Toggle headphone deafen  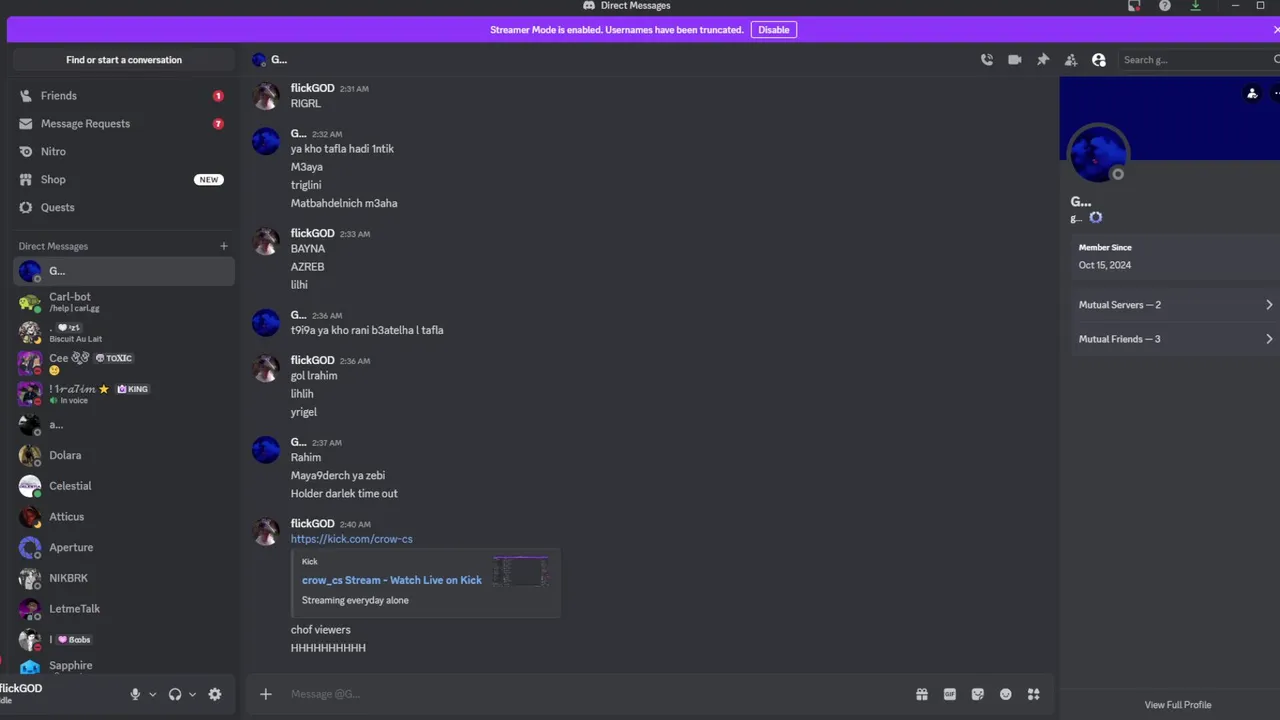(x=175, y=694)
